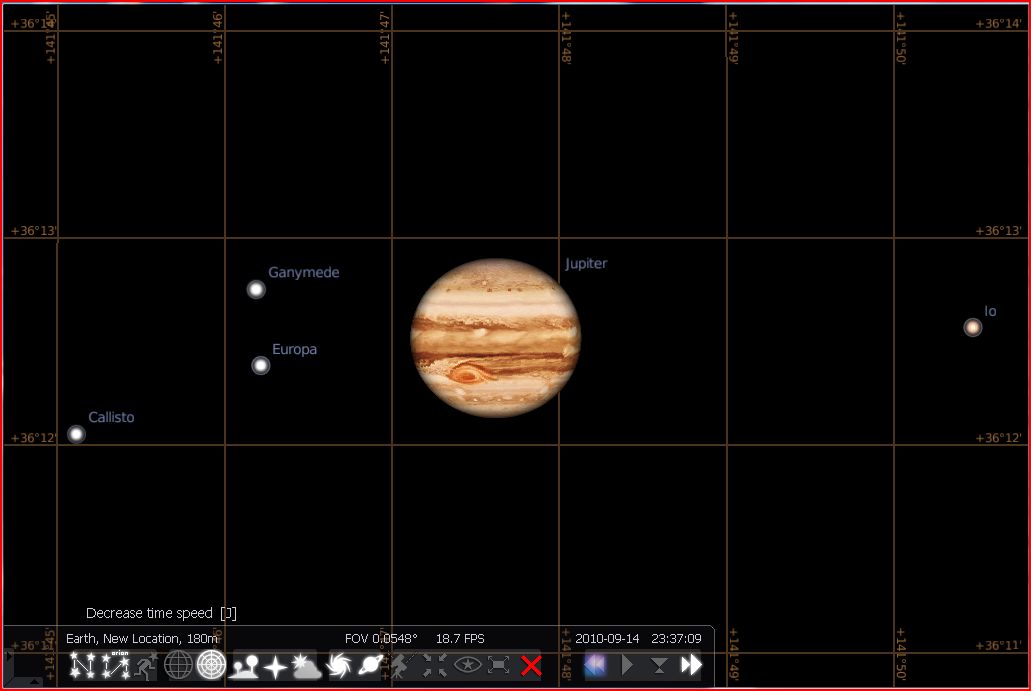The height and width of the screenshot is (691, 1031).
Task: Click the '18.7 FPS' readout
Action: (x=460, y=638)
